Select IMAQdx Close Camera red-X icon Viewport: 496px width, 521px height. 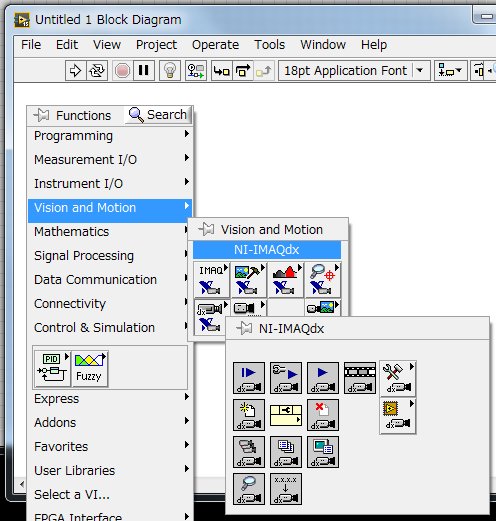click(323, 415)
